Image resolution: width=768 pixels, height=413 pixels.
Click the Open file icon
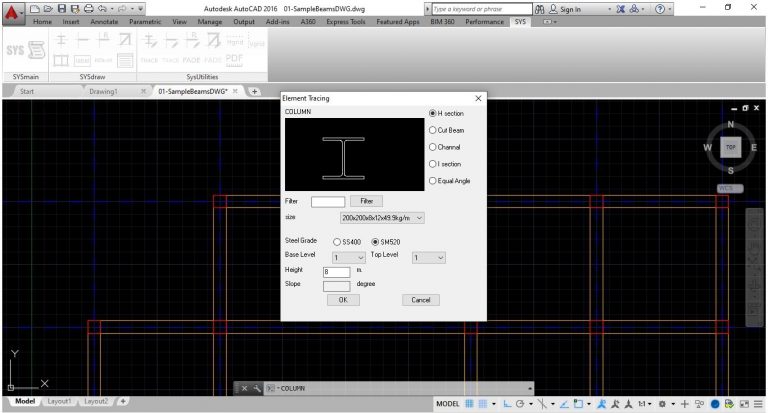(x=48, y=8)
